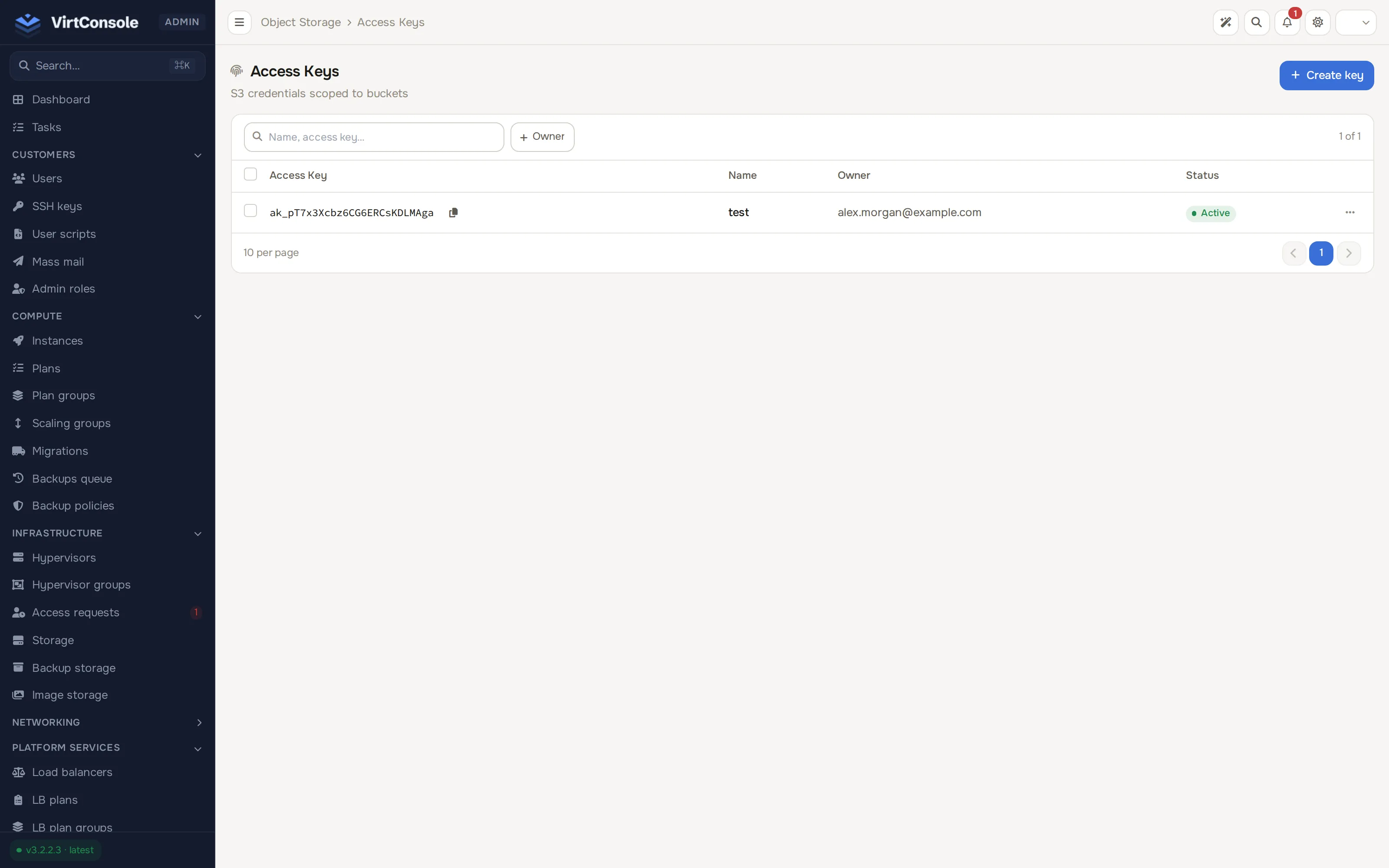
Task: Open Backup policies page
Action: [x=108, y=506]
